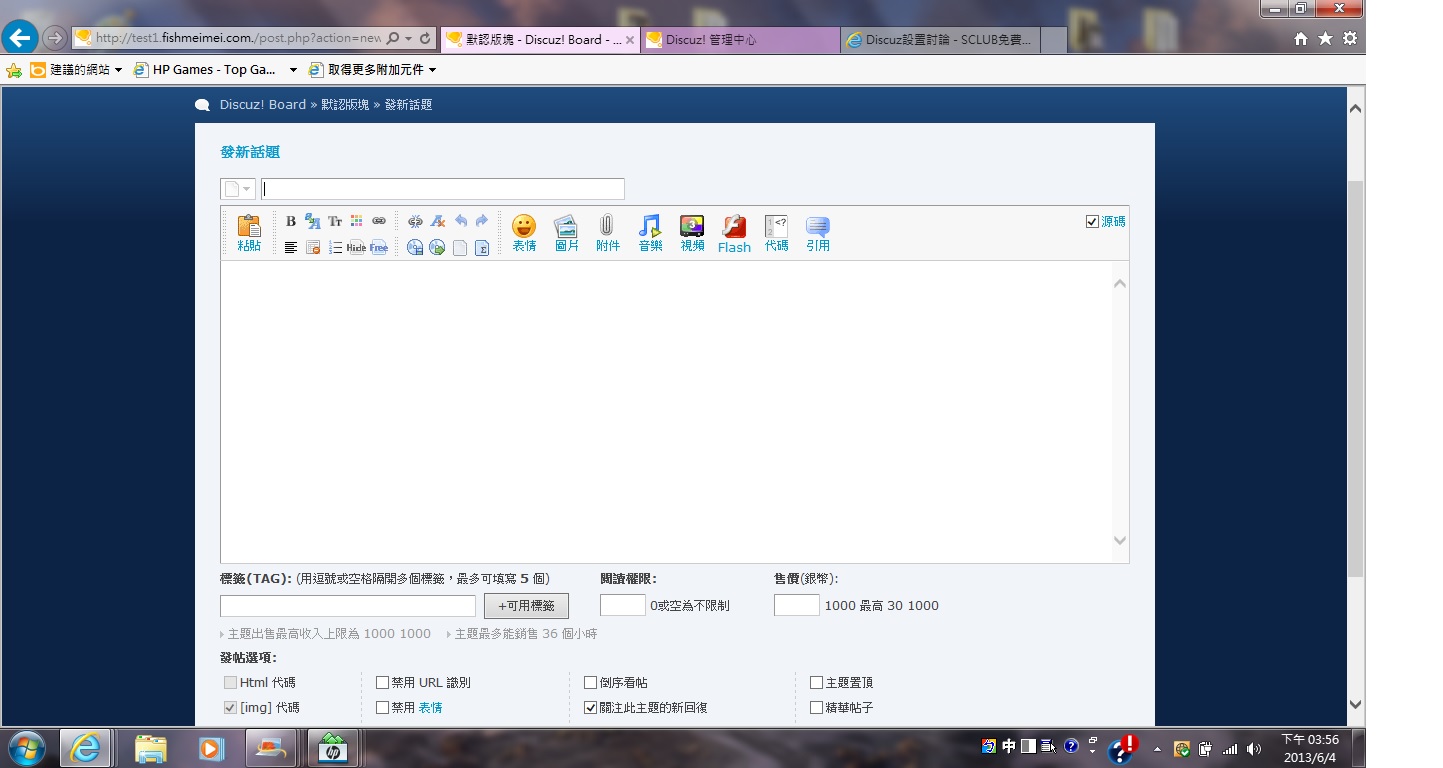
Task: Click the 閱讀權限 input box
Action: pyautogui.click(x=623, y=605)
